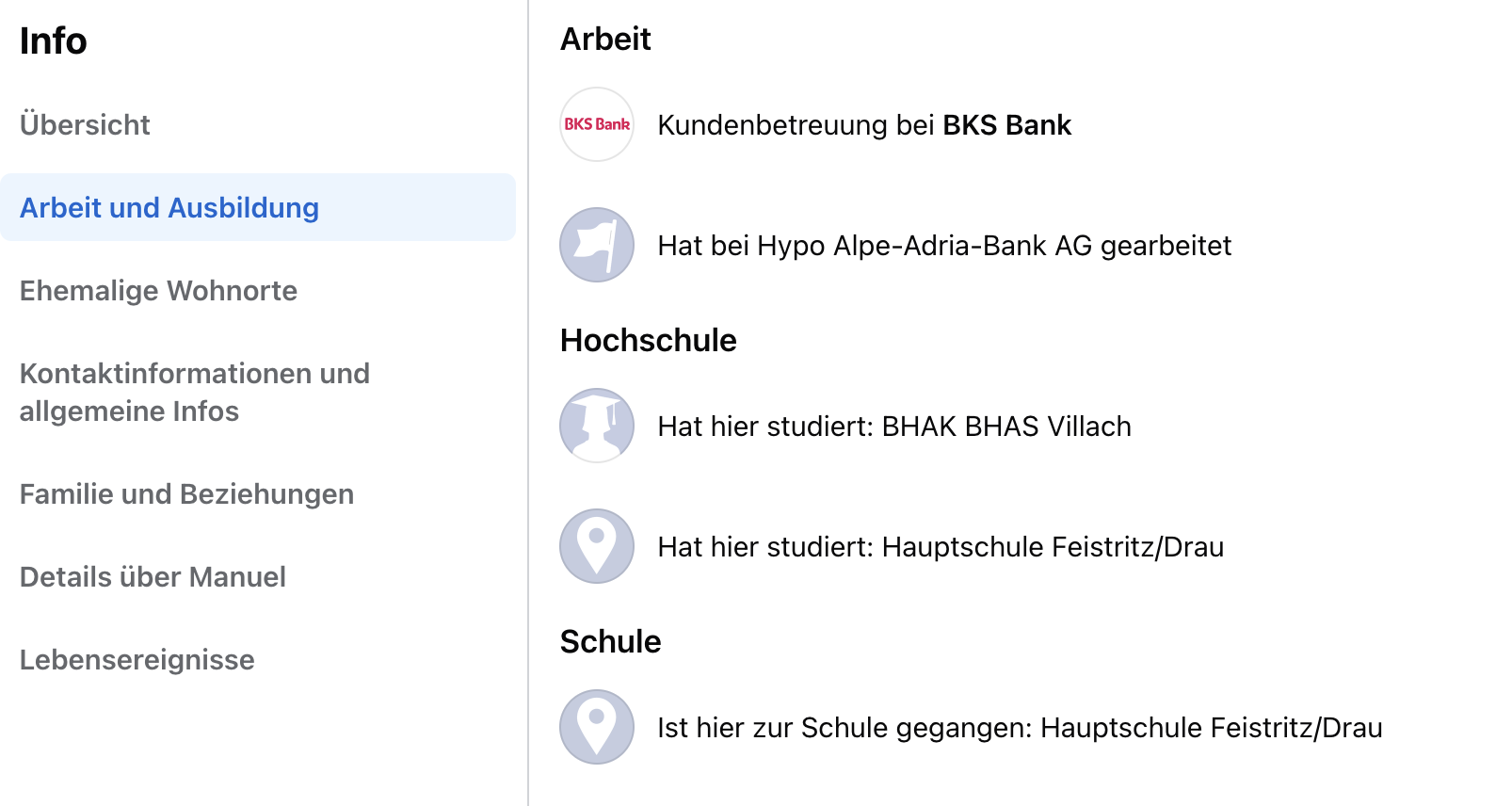Open the Übersicht section
This screenshot has height=806, width=1512.
pos(85,124)
